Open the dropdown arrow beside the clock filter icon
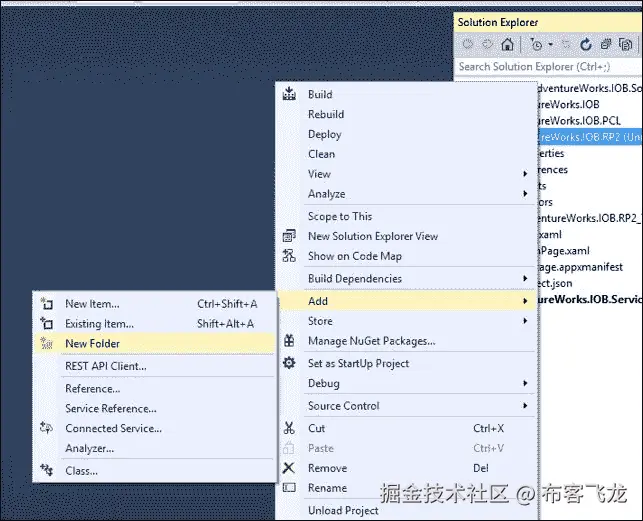 point(551,44)
